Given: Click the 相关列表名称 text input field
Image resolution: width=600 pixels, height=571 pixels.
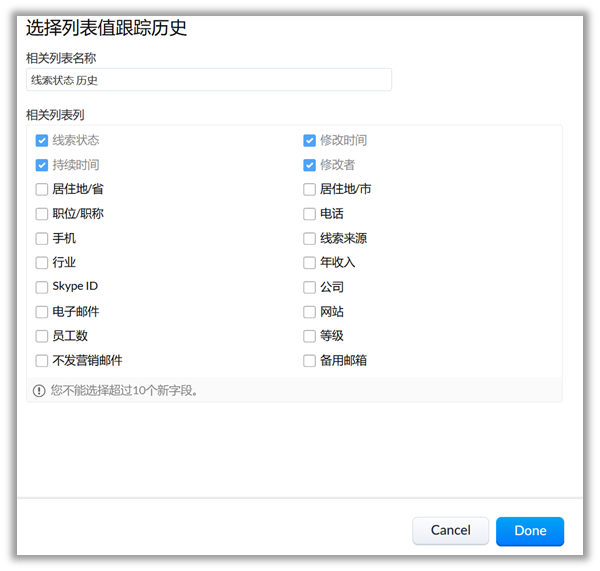Looking at the screenshot, I should coord(209,80).
